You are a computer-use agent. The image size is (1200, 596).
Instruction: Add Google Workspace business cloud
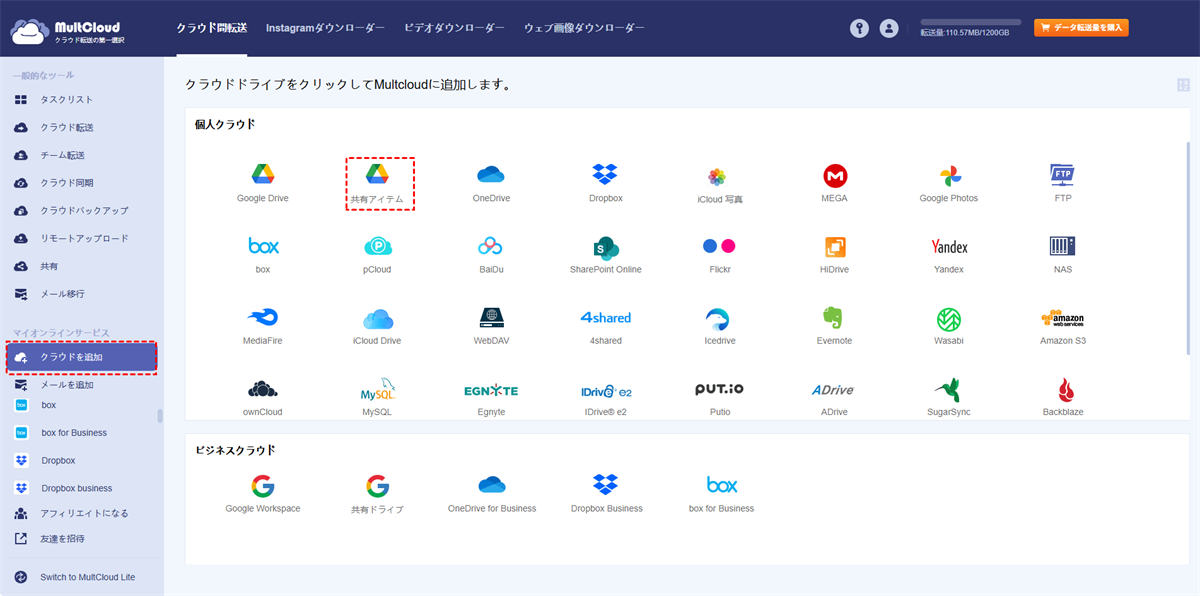coord(262,487)
